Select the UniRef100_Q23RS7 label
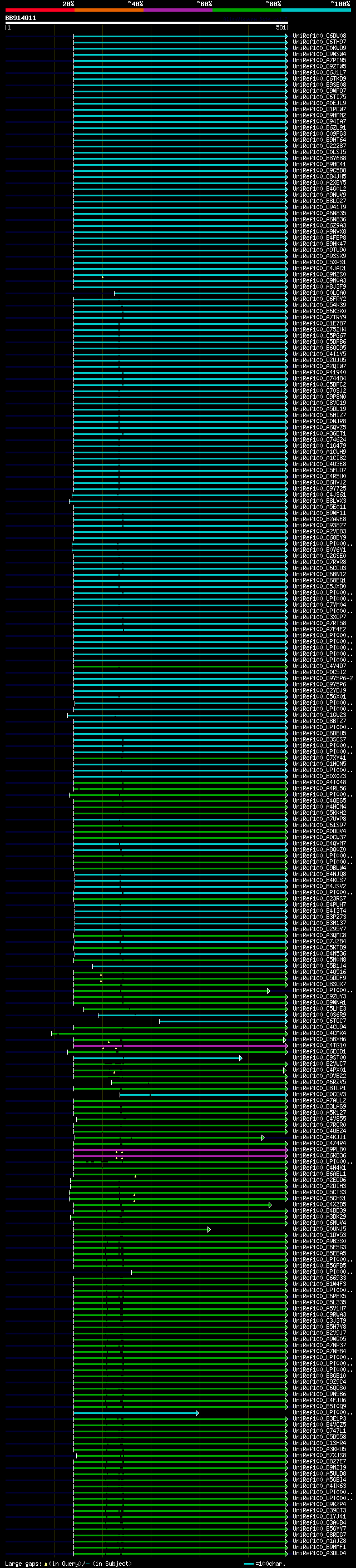Image resolution: width=356 pixels, height=1568 pixels. (319, 898)
